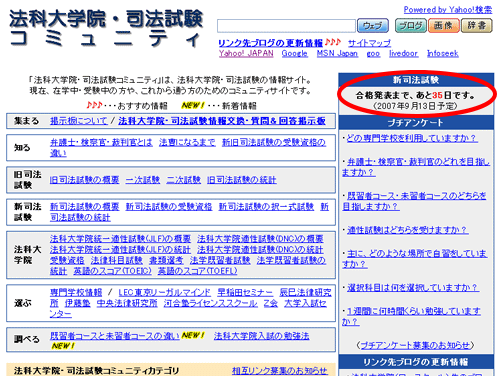Viewport: 500px width, 376px height.
Task: Open 新司法試験の概要 link
Action: (84, 207)
